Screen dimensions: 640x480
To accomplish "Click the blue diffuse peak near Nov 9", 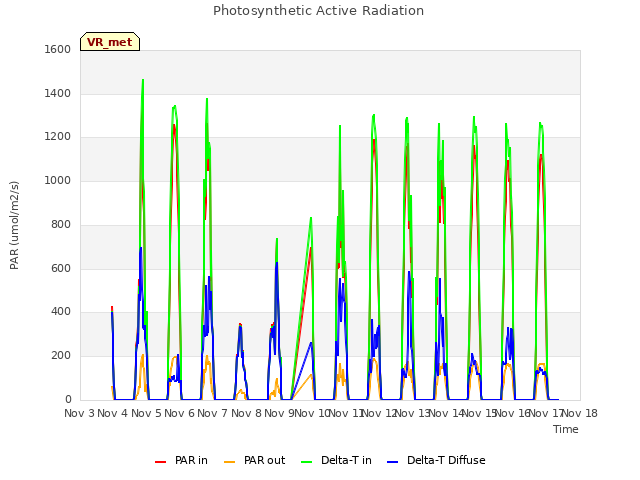I will (x=277, y=263).
